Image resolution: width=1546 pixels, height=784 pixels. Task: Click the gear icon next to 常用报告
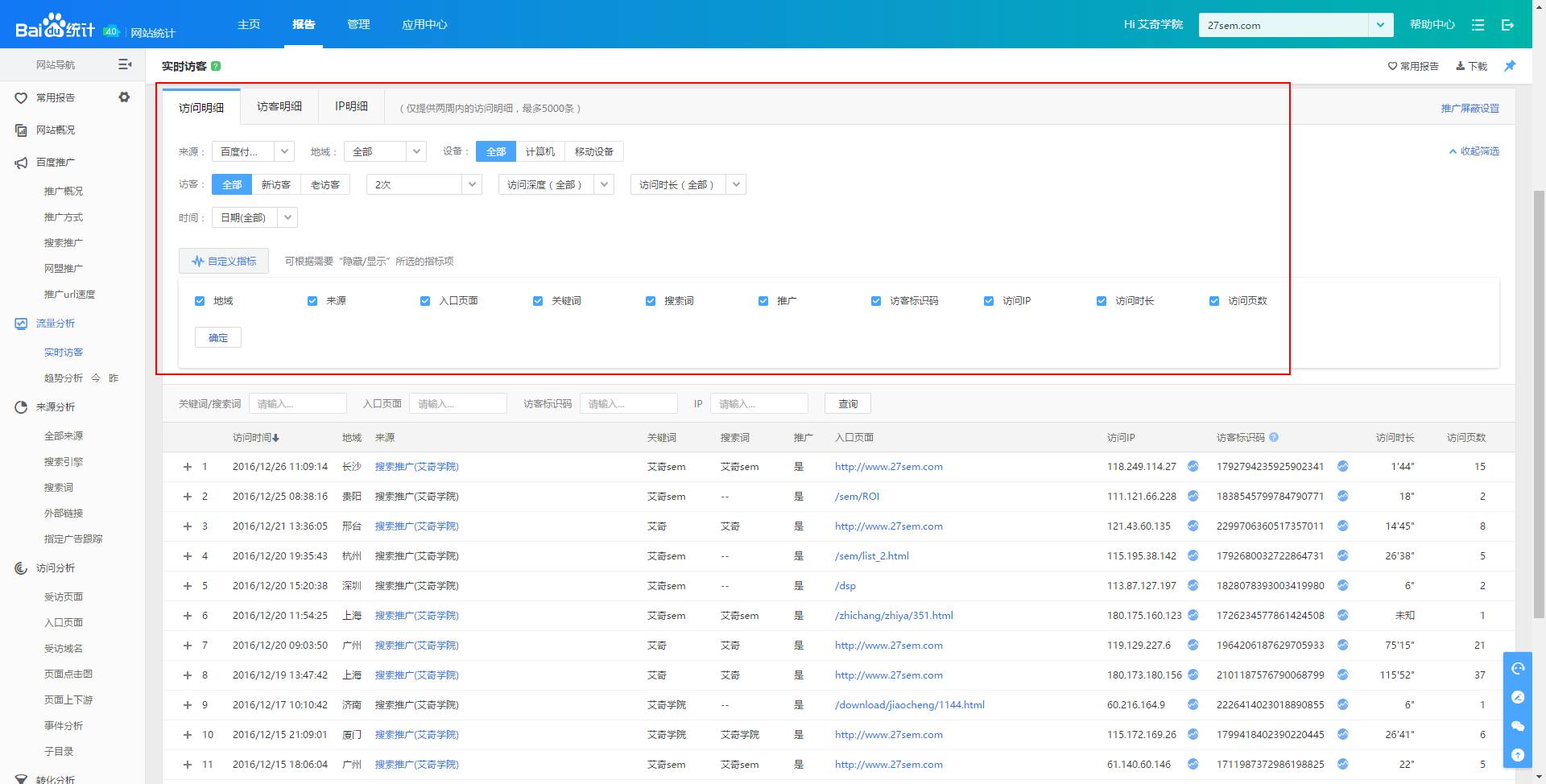tap(124, 97)
